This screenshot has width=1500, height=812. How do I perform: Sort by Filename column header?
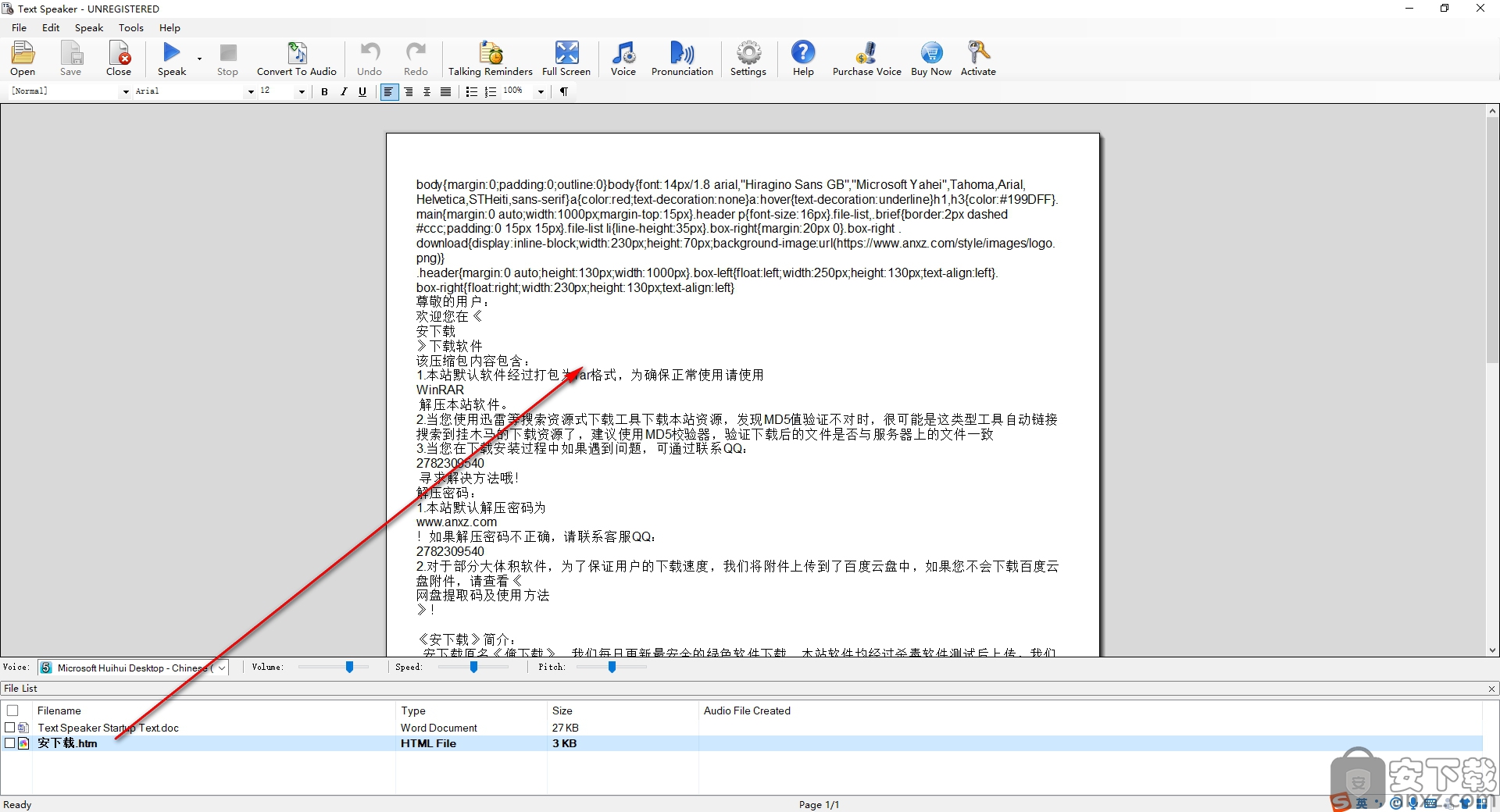click(214, 710)
